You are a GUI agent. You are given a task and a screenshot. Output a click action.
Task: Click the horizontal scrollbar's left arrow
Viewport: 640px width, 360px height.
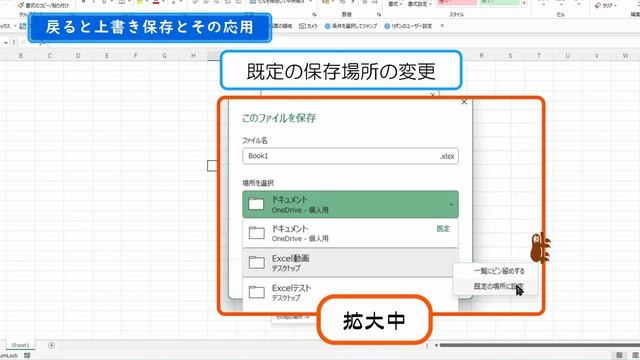436,345
